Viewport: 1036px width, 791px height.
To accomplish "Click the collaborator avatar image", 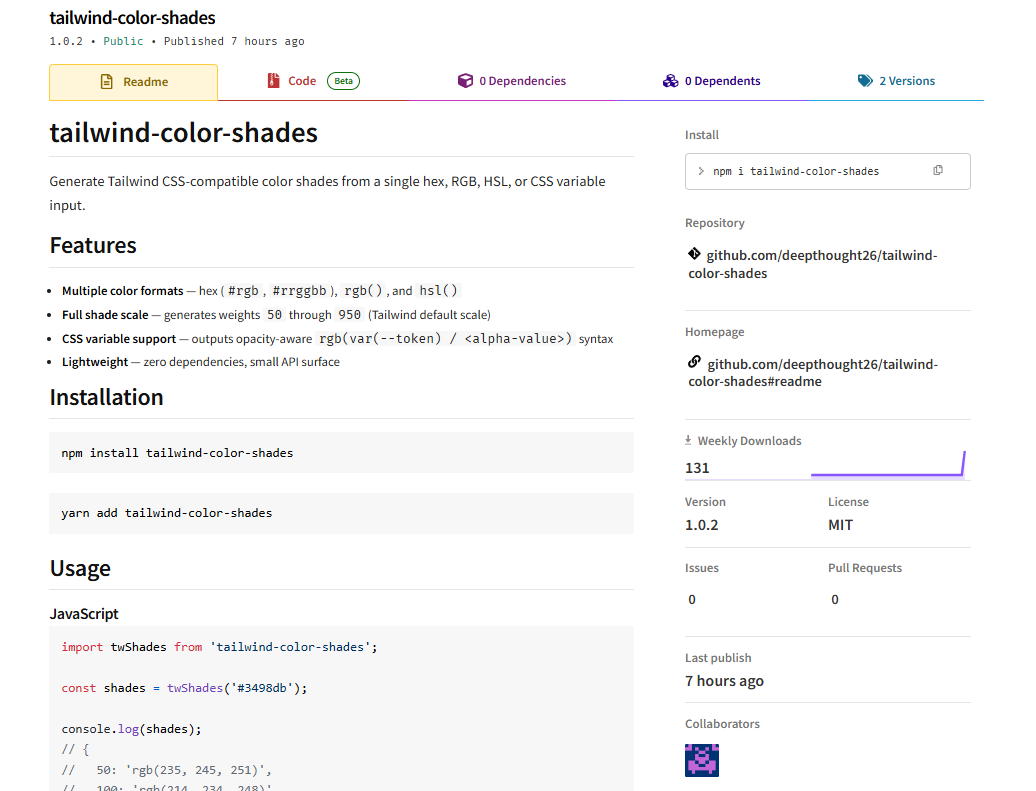I will tap(702, 760).
